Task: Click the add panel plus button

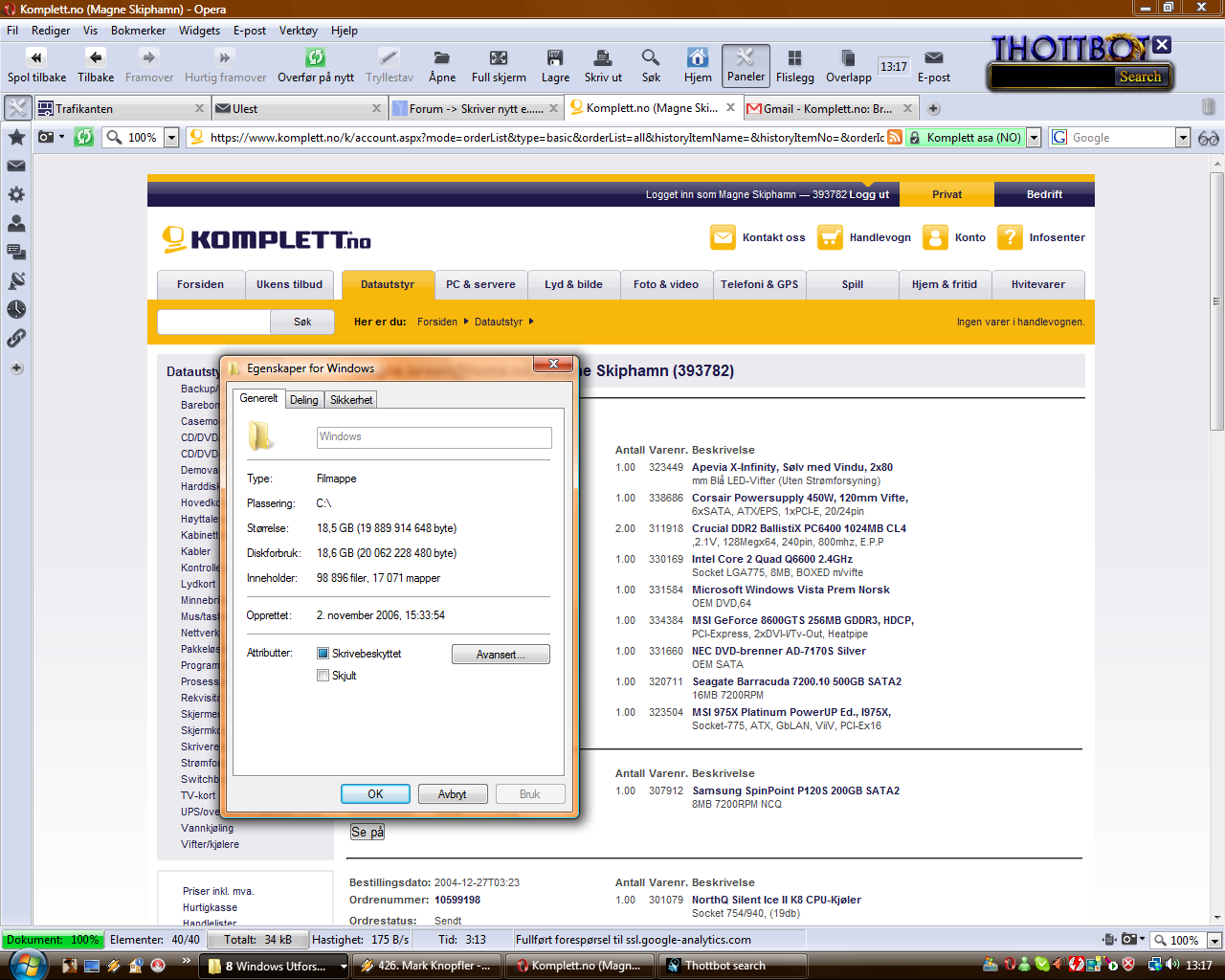Action: click(16, 367)
